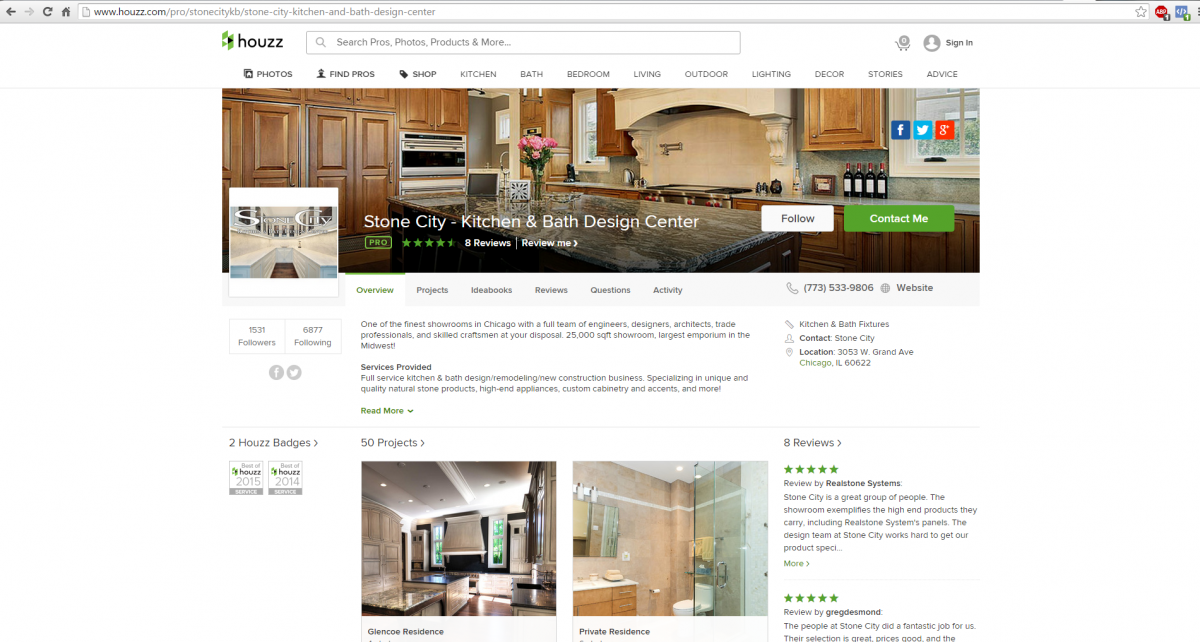Click the phone icon beside the number
Screen dimensions: 1200x642
[792, 288]
